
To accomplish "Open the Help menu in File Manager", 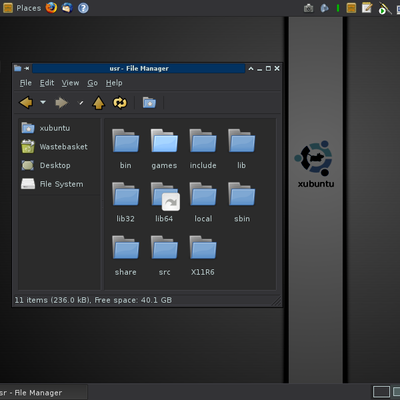I will point(114,83).
